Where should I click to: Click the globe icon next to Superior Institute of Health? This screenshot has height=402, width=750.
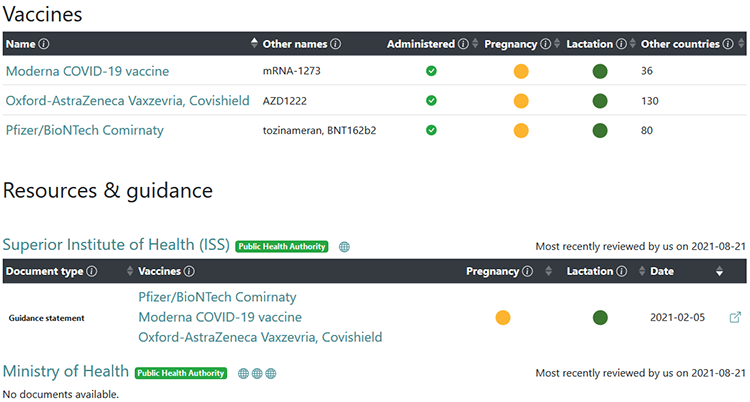click(x=344, y=246)
